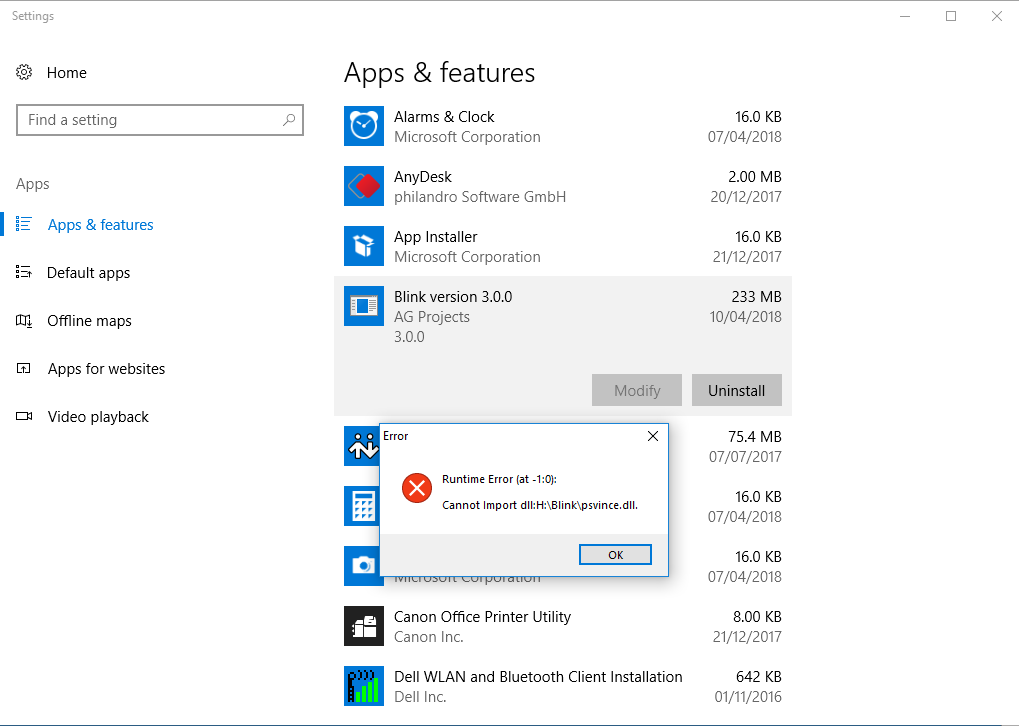
Task: Open Video playback settings
Action: (x=98, y=417)
